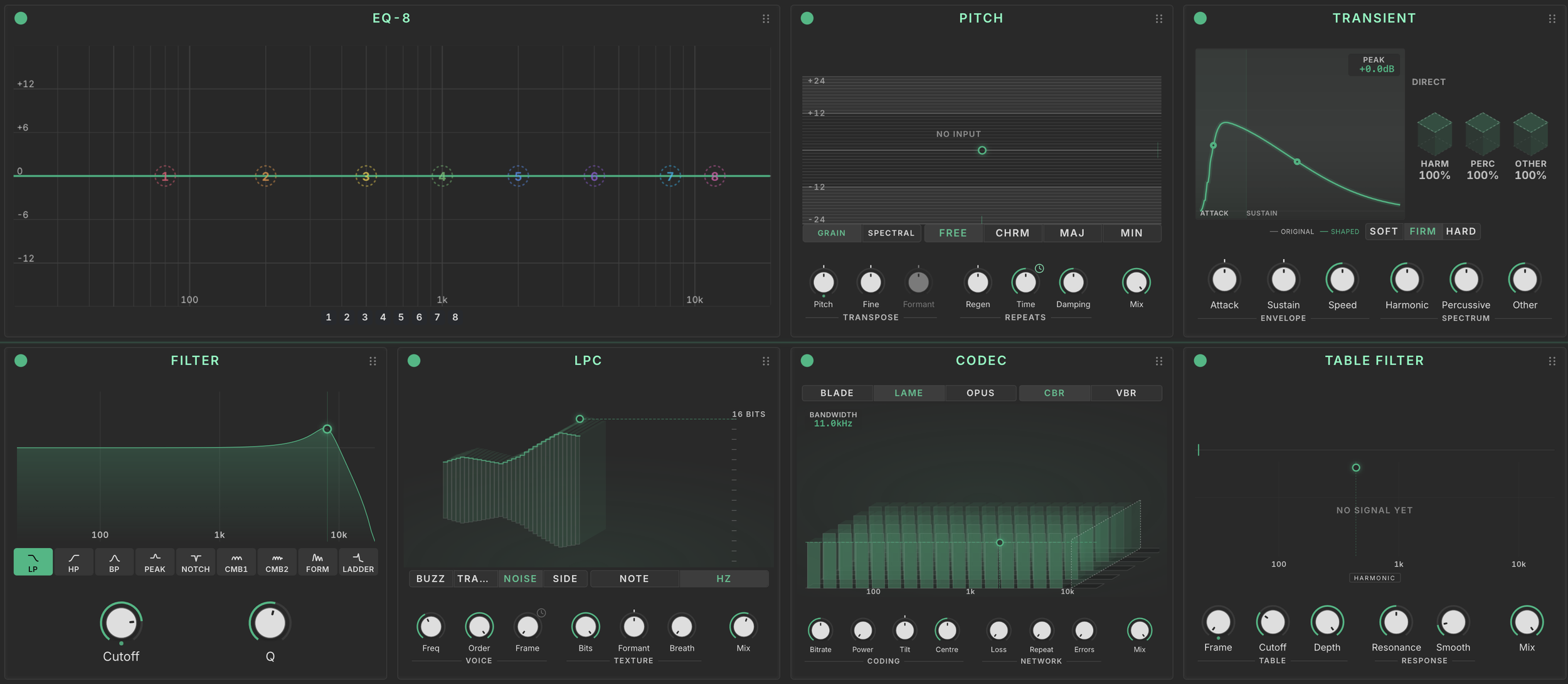The image size is (1568, 684).
Task: Open the EQ-8 module drag handle menu
Action: pyautogui.click(x=766, y=19)
